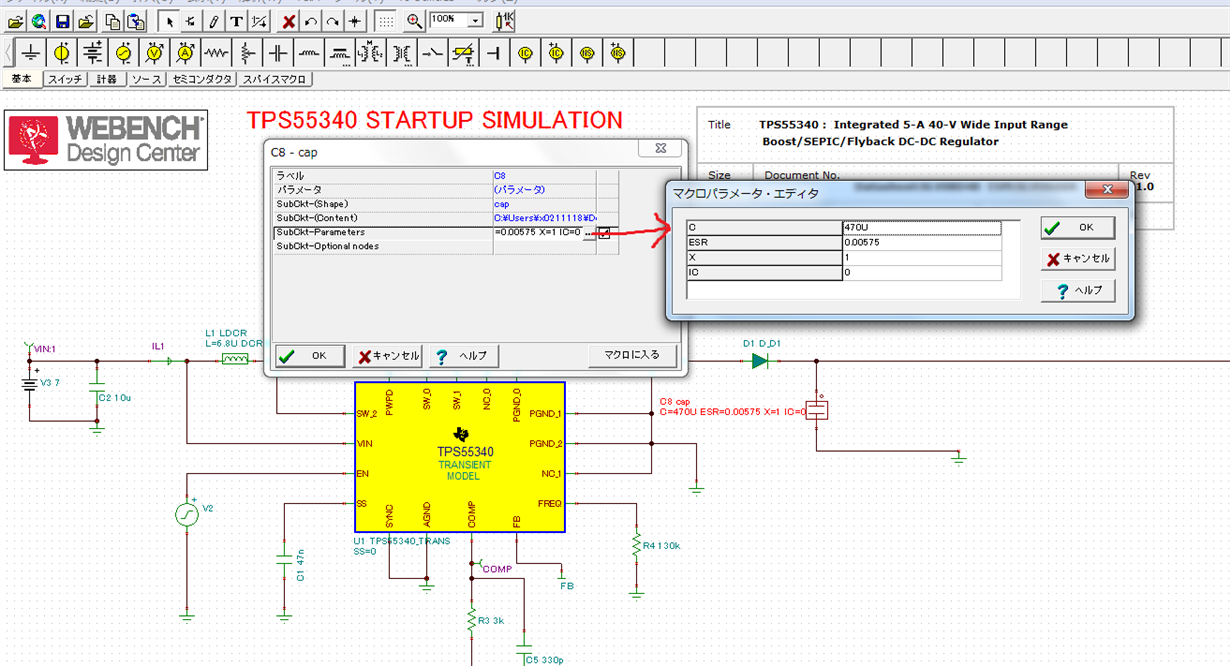Choose the capacitor component icon

pyautogui.click(x=278, y=53)
